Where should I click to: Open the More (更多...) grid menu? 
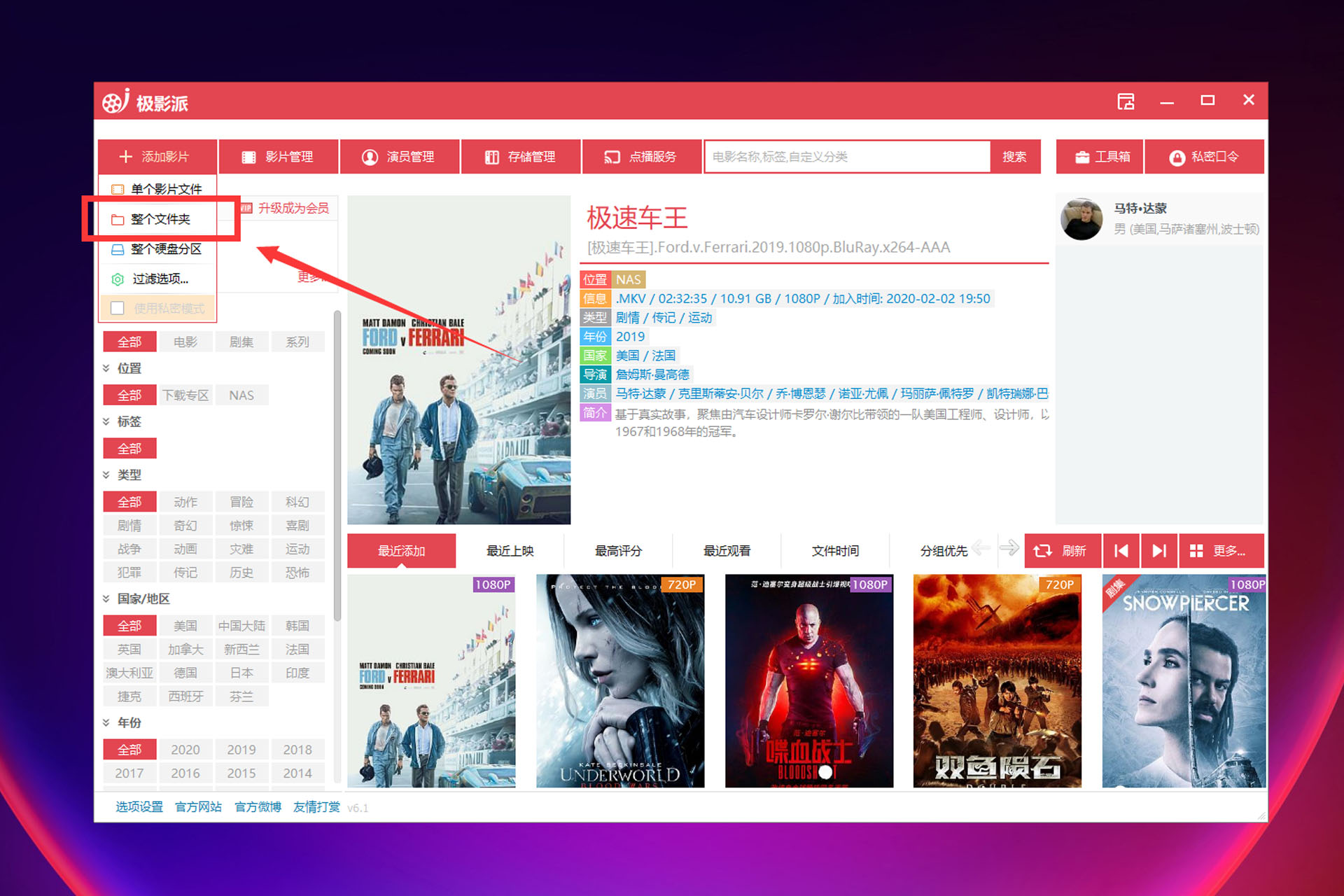[1221, 551]
